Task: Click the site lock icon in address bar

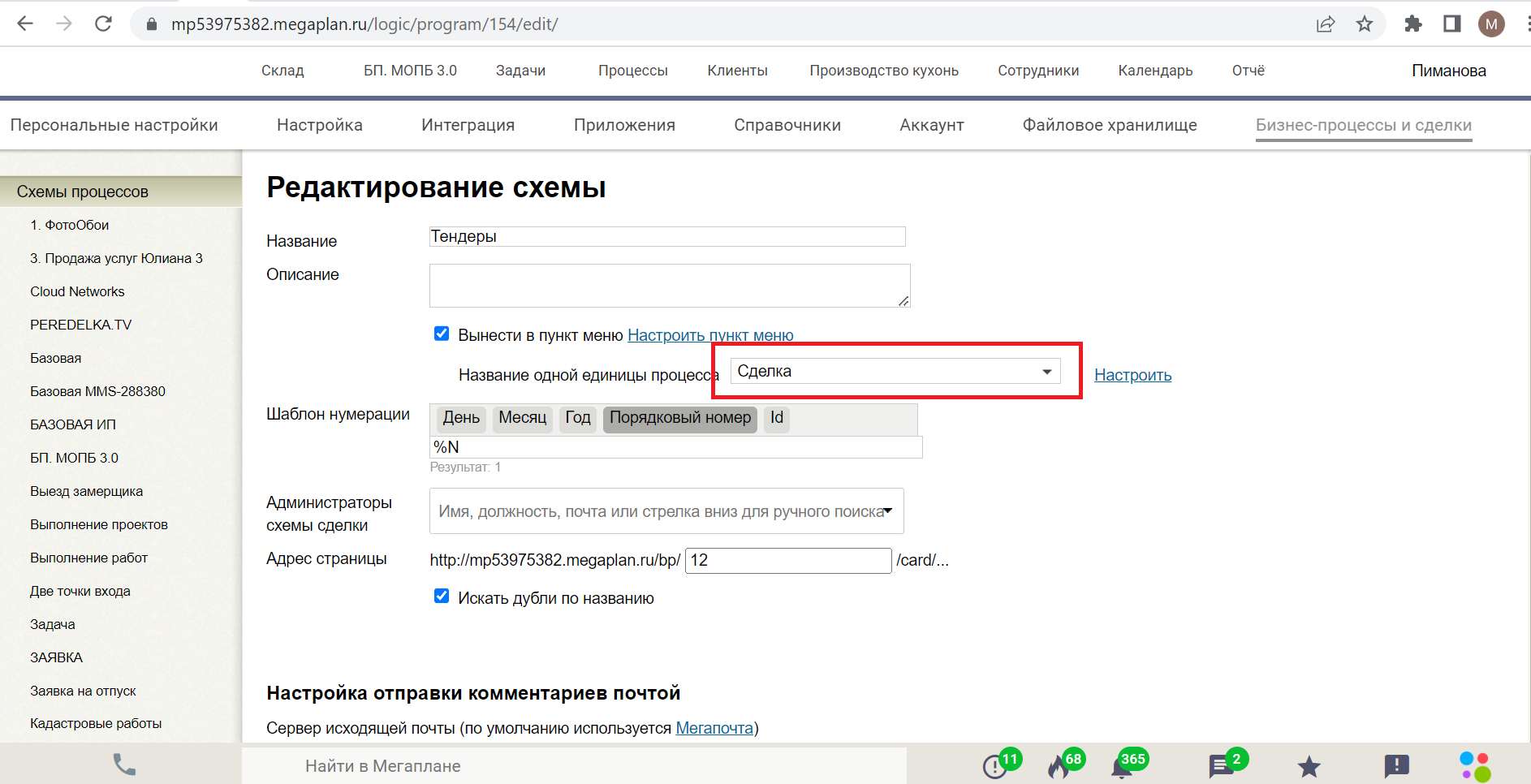Action: click(x=151, y=24)
